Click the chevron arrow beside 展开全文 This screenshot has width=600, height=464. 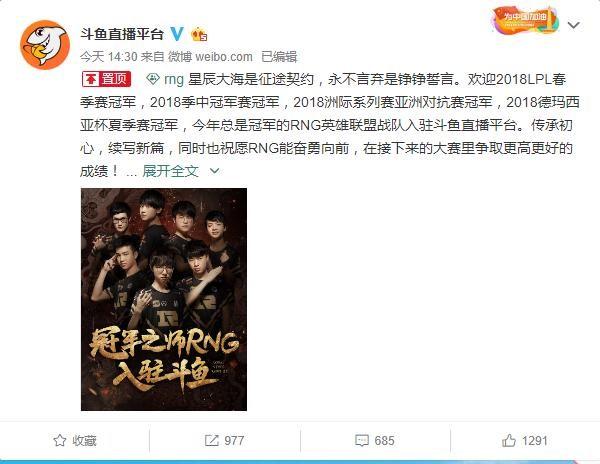(215, 171)
